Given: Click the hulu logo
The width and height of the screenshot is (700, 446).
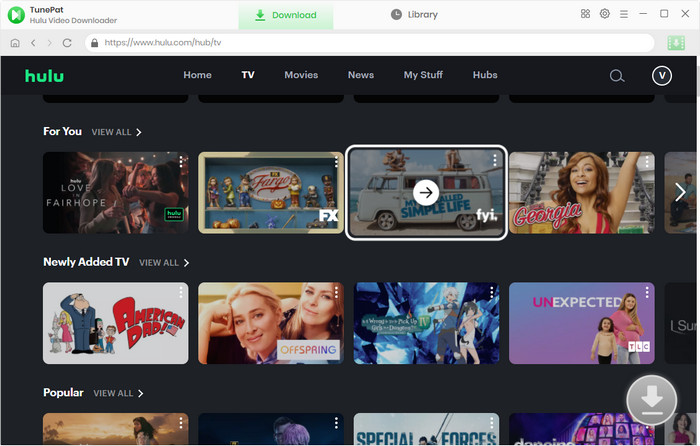Looking at the screenshot, I should 45,76.
